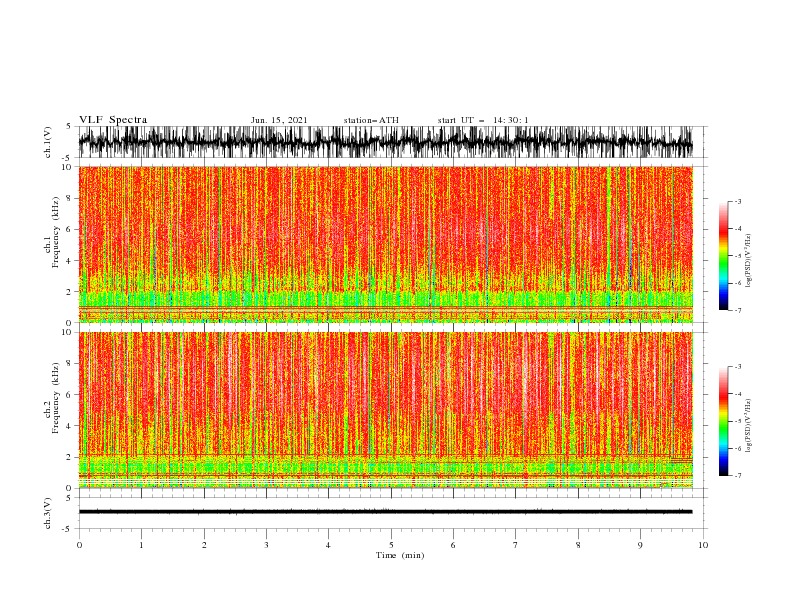Click the lower PSD color scale bar

[x=723, y=421]
